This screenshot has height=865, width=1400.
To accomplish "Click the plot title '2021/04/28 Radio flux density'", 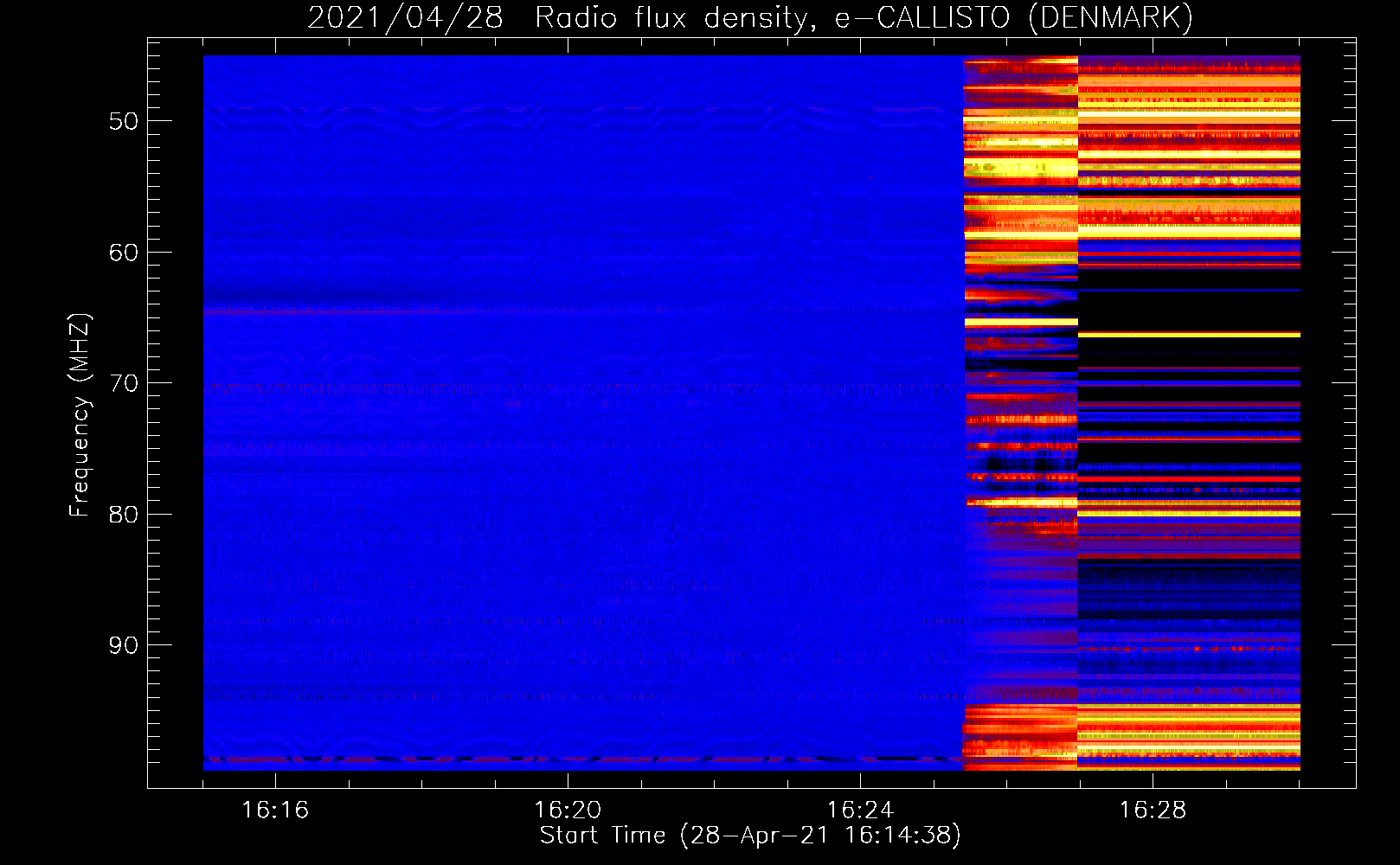I will pyautogui.click(x=750, y=18).
